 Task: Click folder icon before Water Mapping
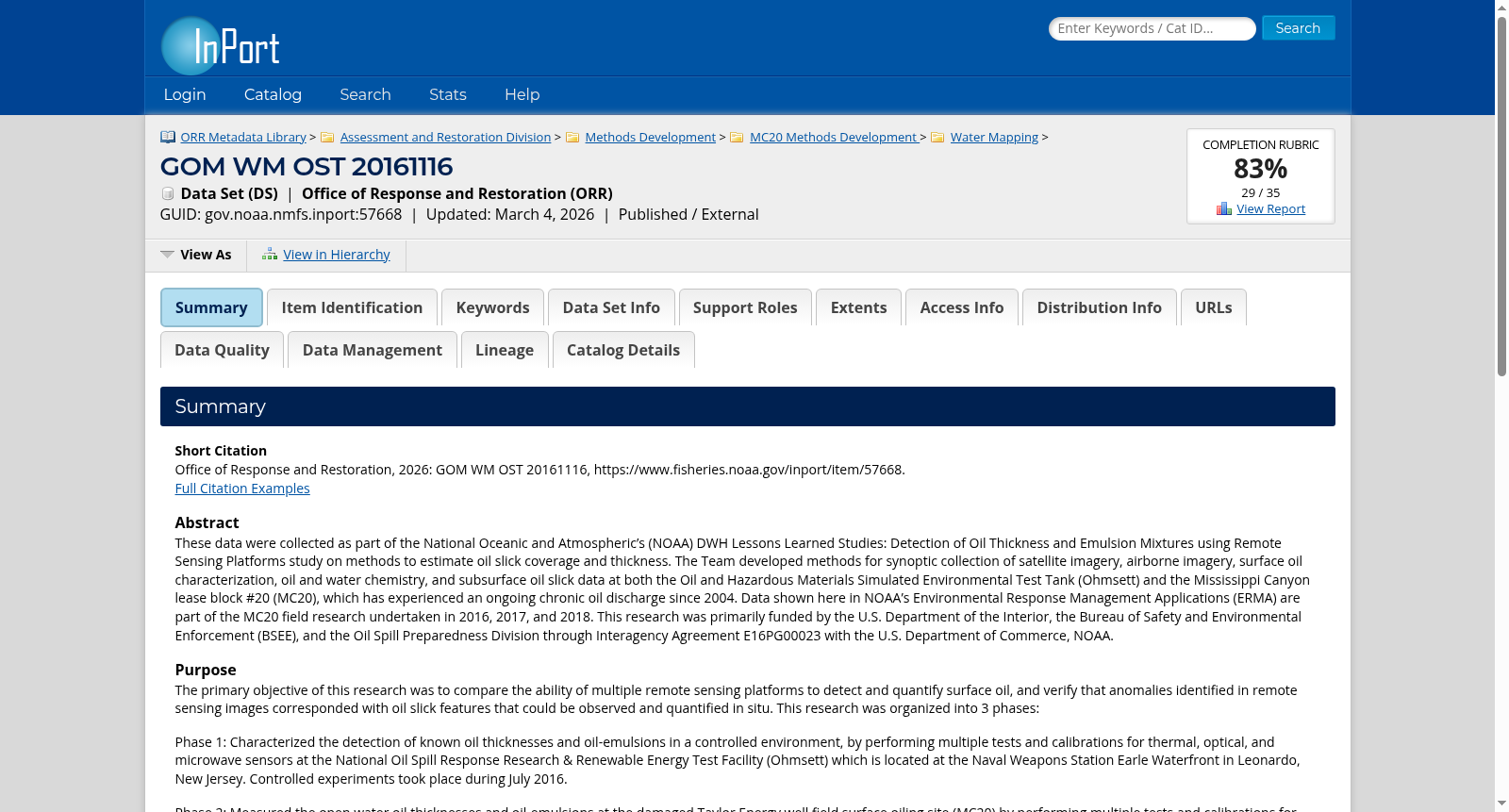(937, 138)
